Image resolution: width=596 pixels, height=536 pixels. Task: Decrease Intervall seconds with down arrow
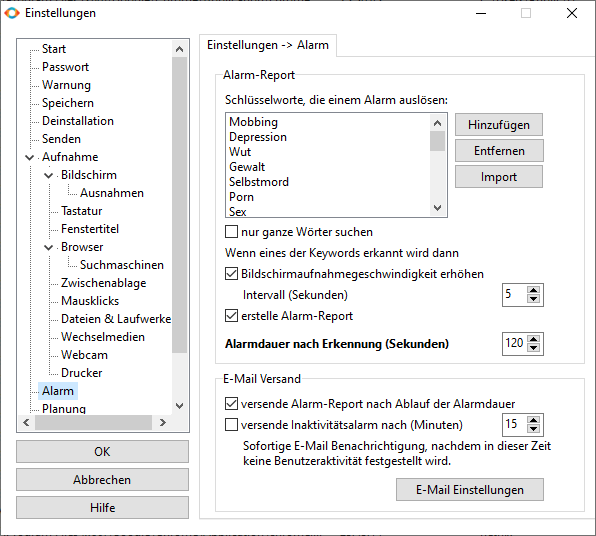[534, 299]
